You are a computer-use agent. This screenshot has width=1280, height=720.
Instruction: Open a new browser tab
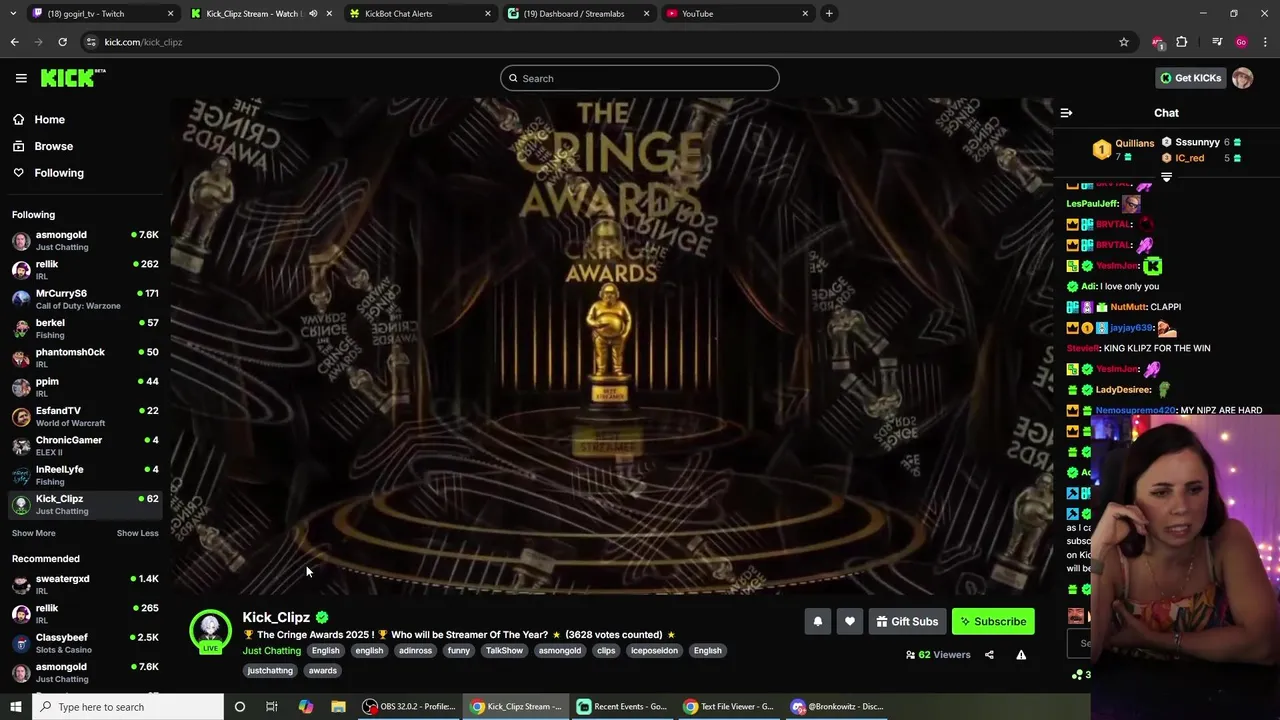pyautogui.click(x=829, y=13)
